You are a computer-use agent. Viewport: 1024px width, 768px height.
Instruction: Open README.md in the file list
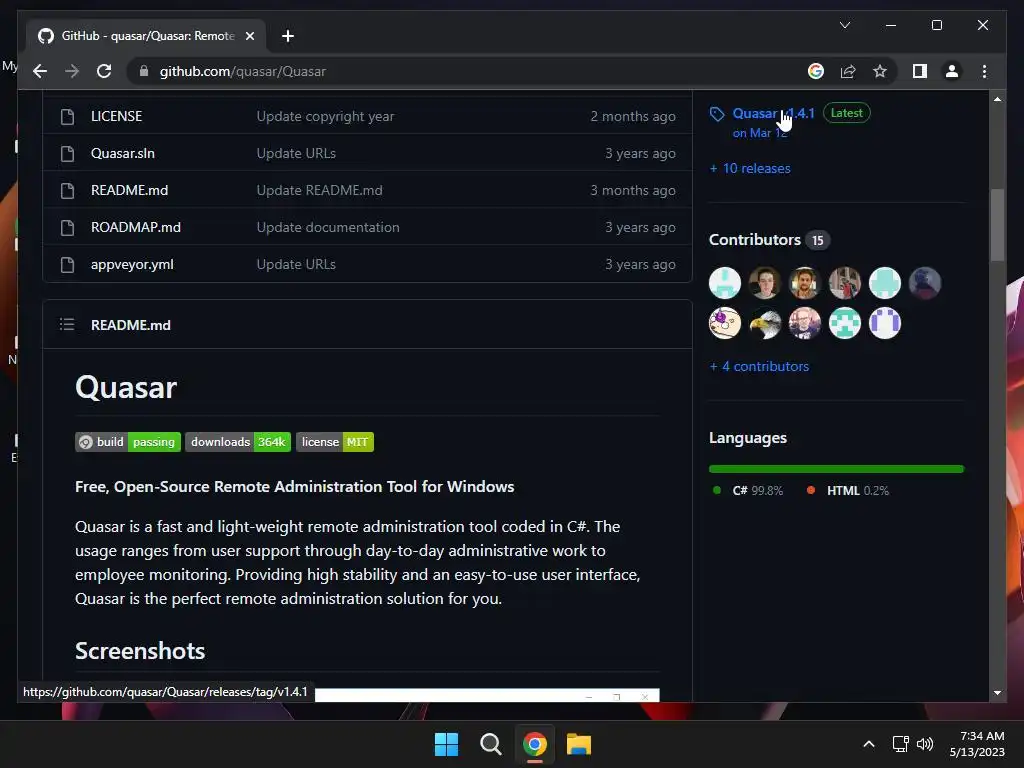(x=129, y=190)
